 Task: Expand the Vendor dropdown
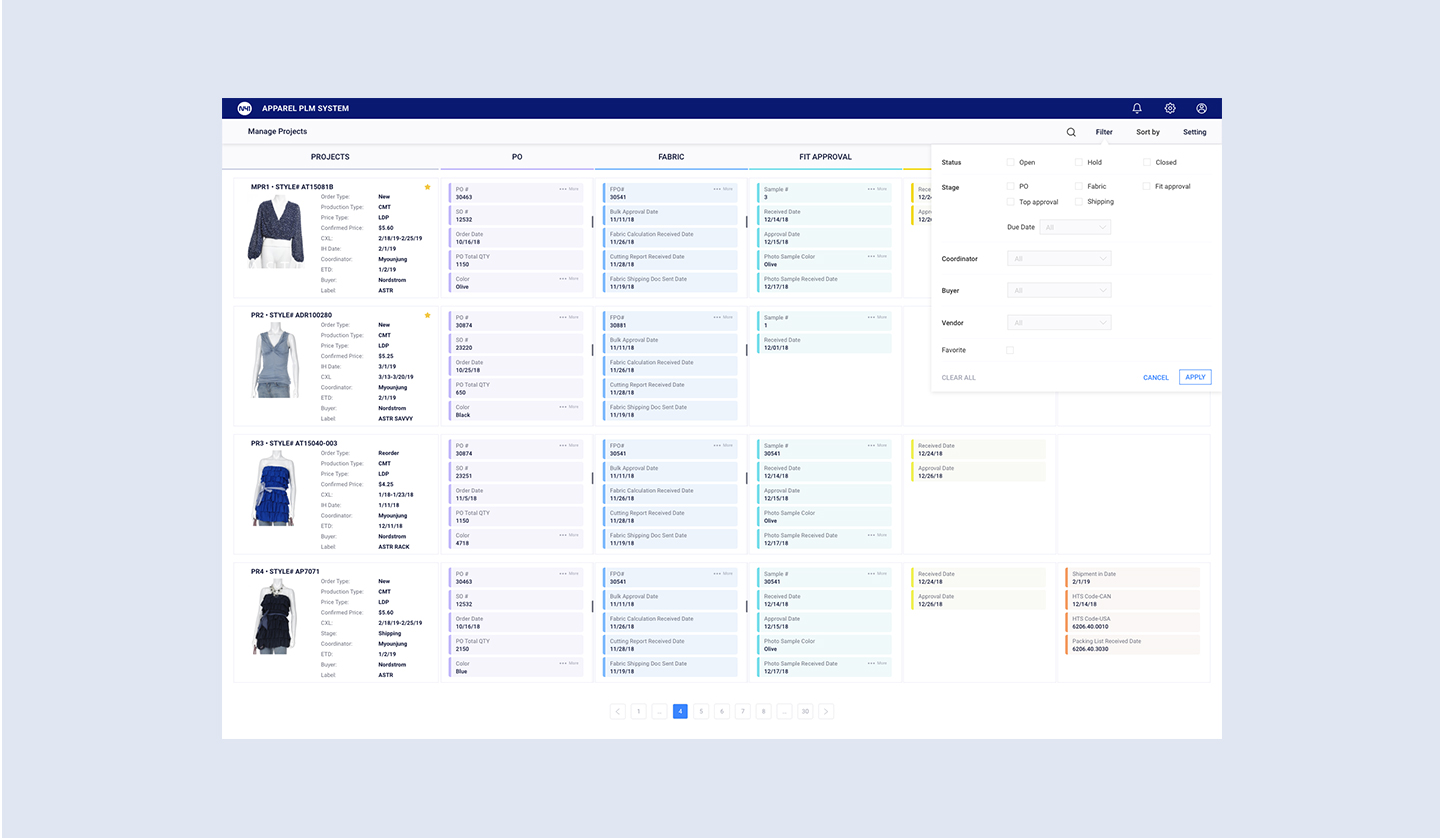tap(1060, 323)
